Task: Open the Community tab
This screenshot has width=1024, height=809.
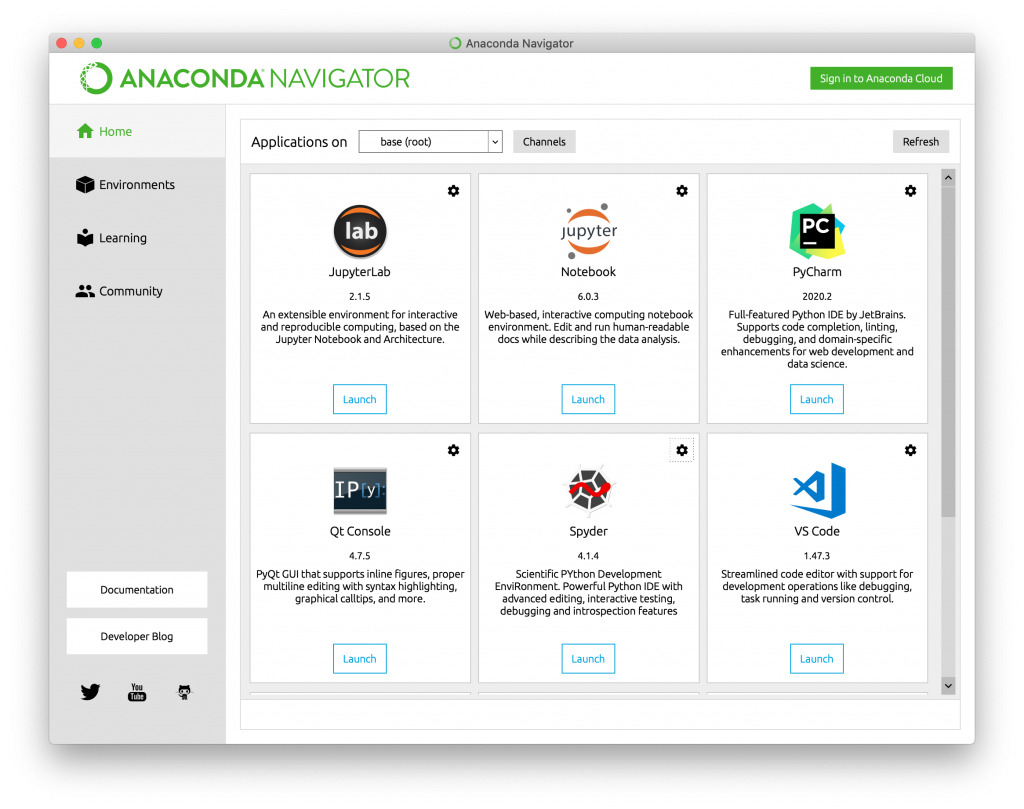Action: 137,291
